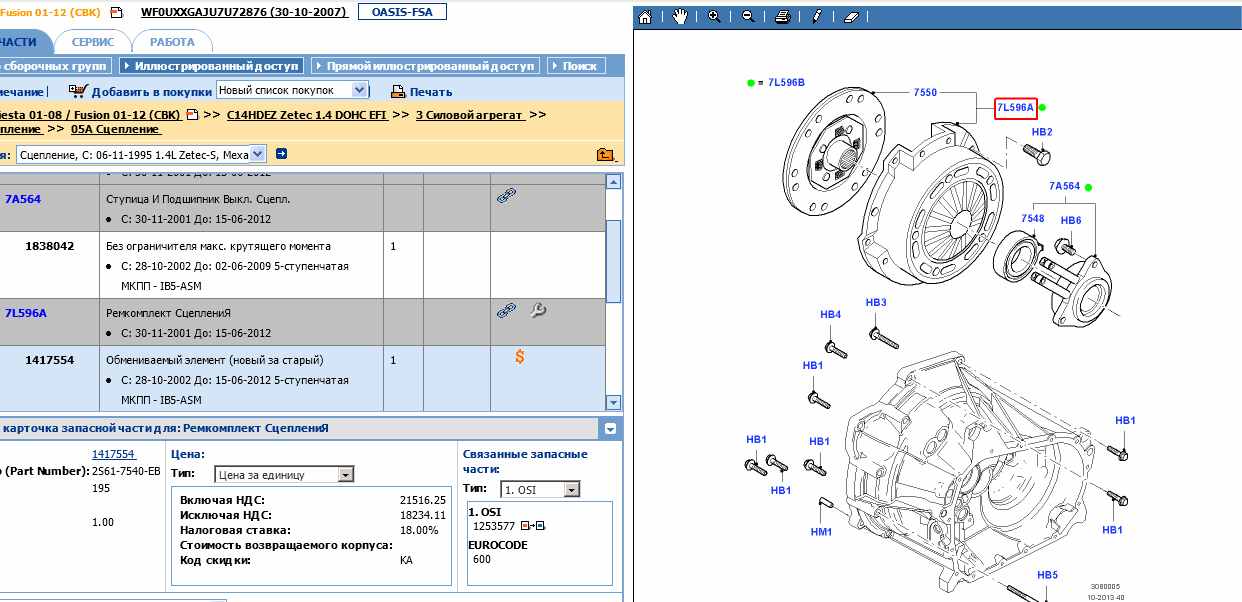
Task: Switch to the РАБОТА tab
Action: (172, 42)
